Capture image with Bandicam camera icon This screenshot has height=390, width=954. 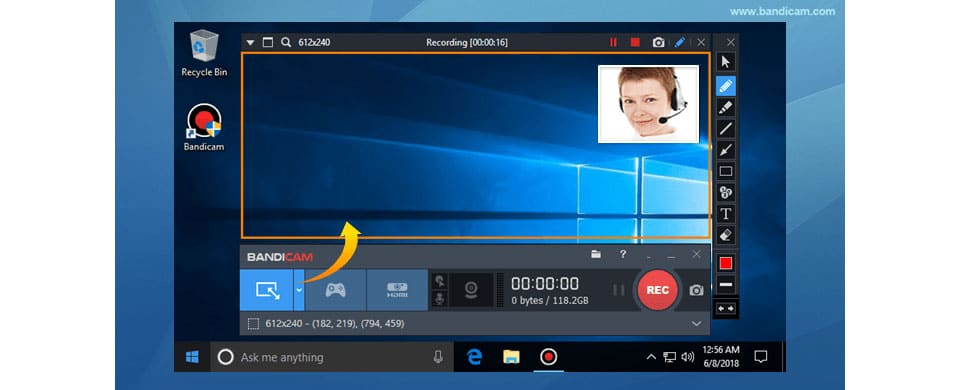[696, 290]
